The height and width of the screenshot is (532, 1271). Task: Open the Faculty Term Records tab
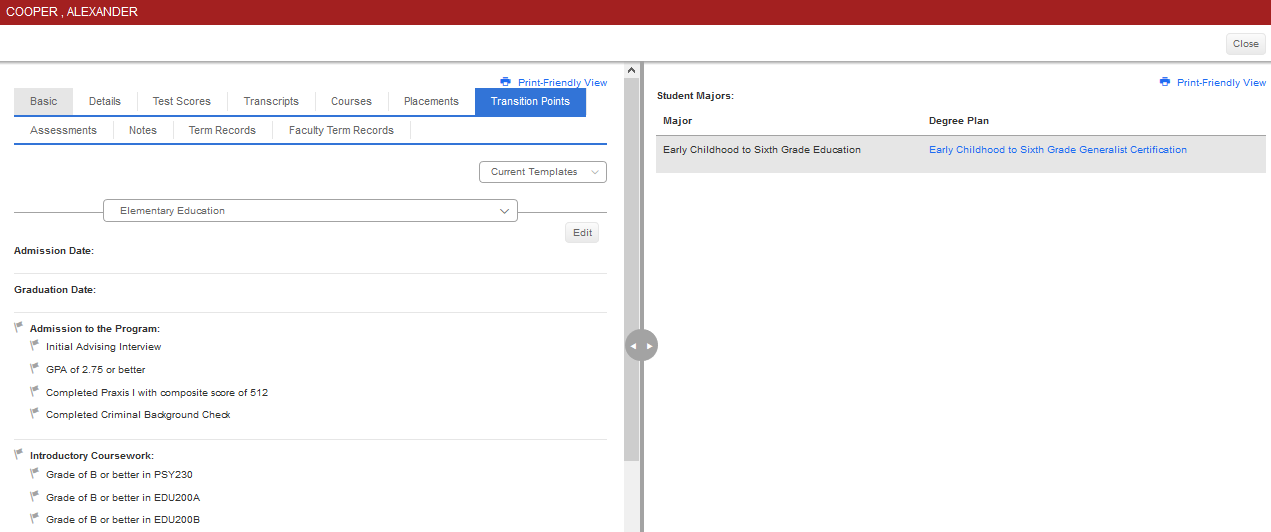click(341, 130)
